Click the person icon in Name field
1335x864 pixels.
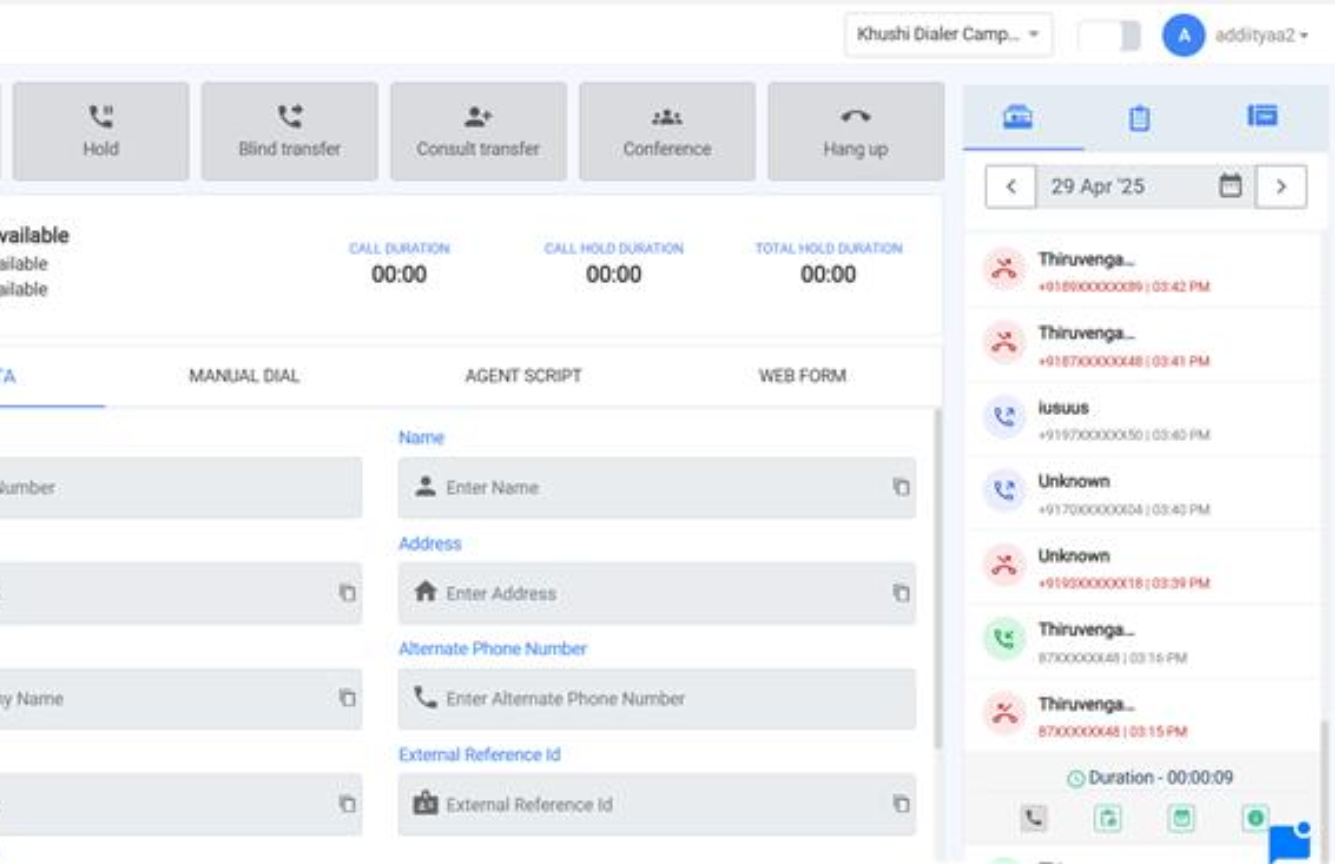coord(425,487)
